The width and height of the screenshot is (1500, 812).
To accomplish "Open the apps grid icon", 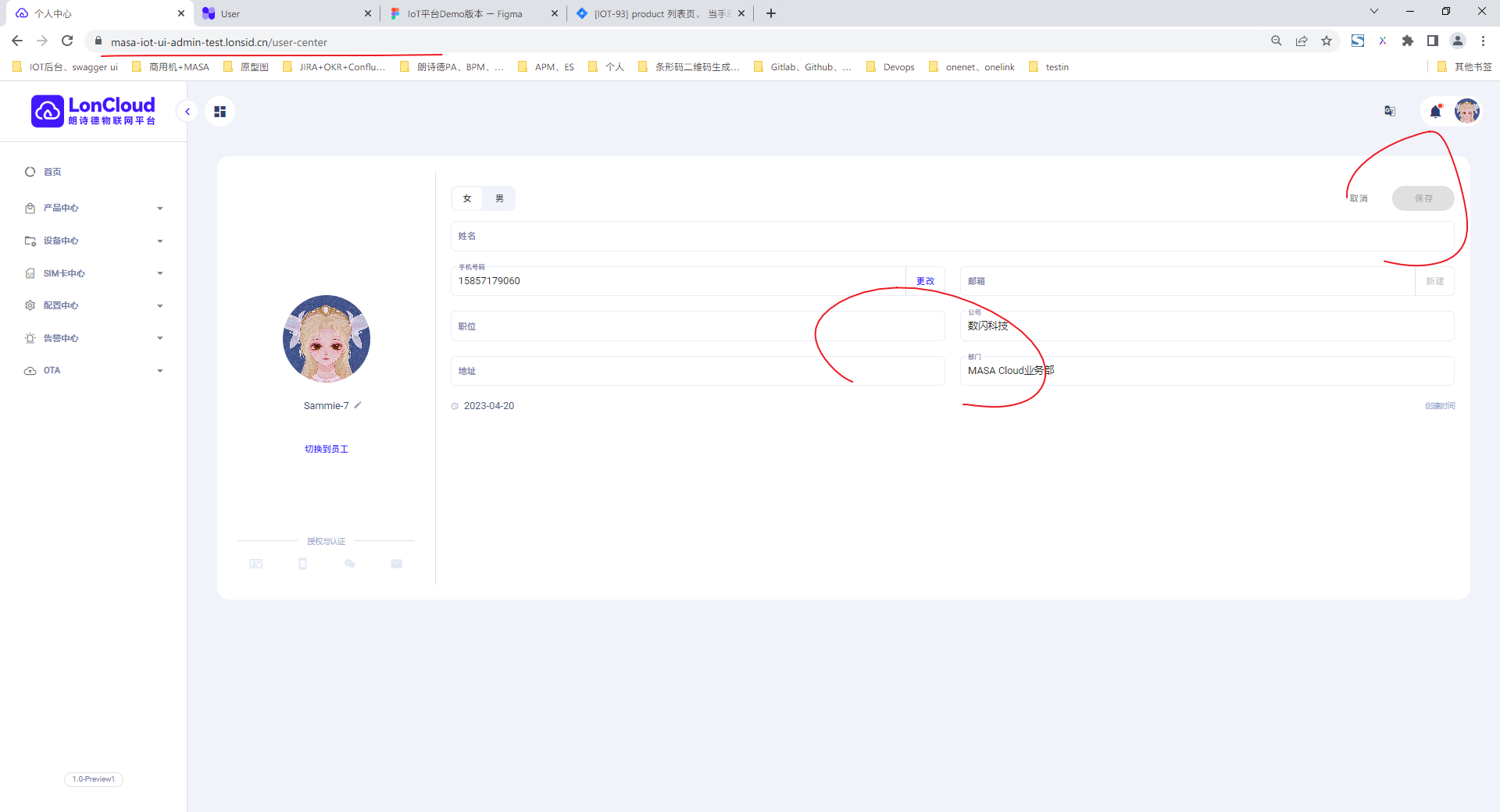I will 220,111.
